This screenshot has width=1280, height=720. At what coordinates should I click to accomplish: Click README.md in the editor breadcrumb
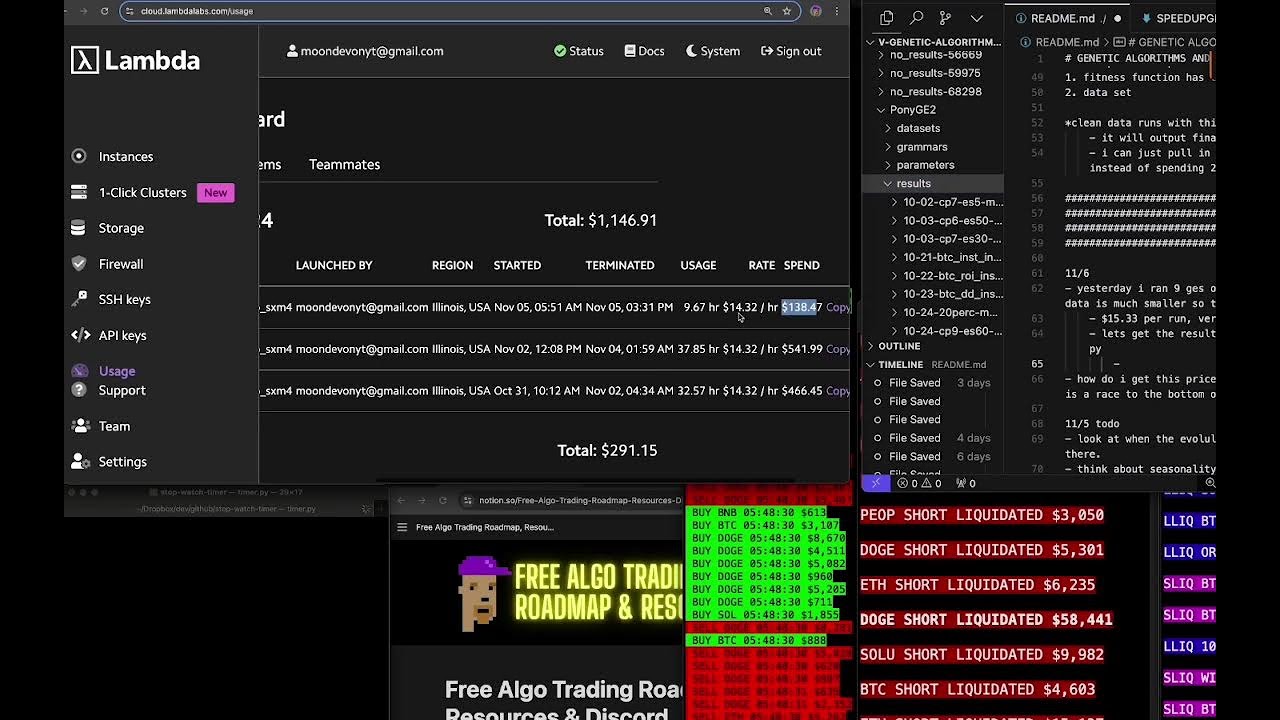tap(1066, 42)
